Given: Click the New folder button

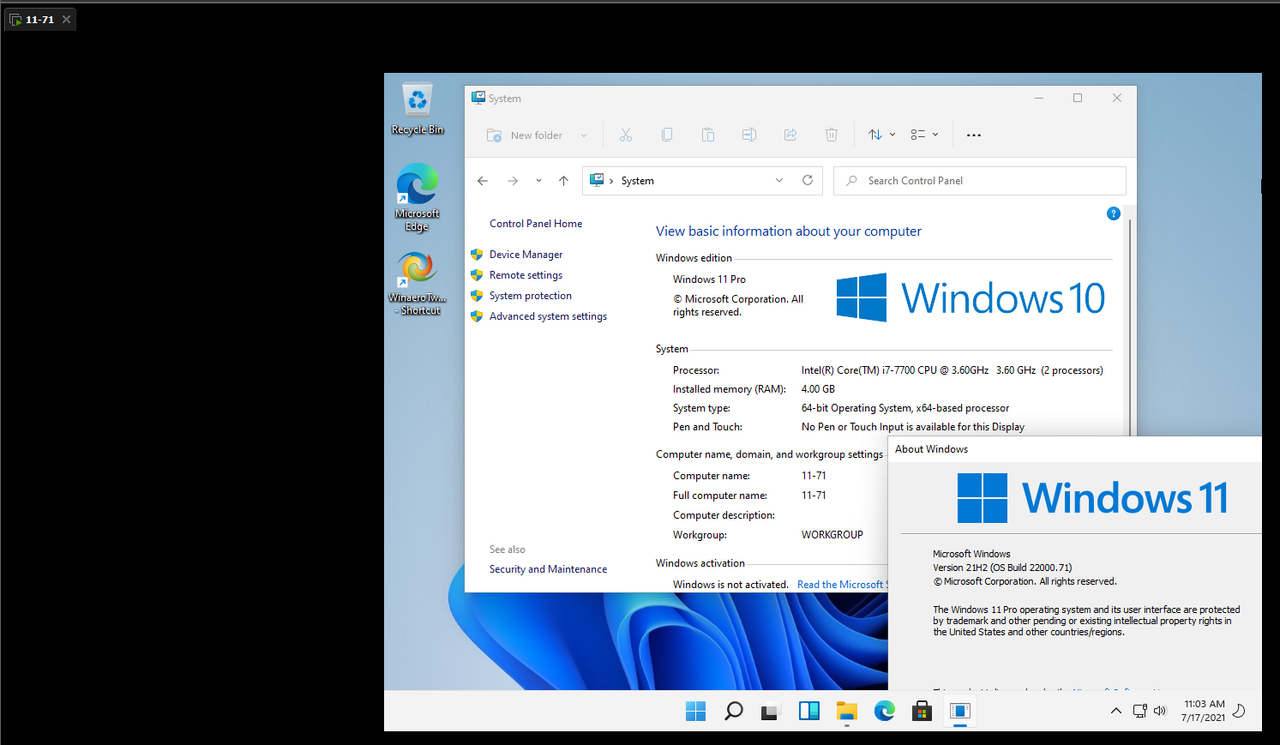Looking at the screenshot, I should [x=525, y=135].
